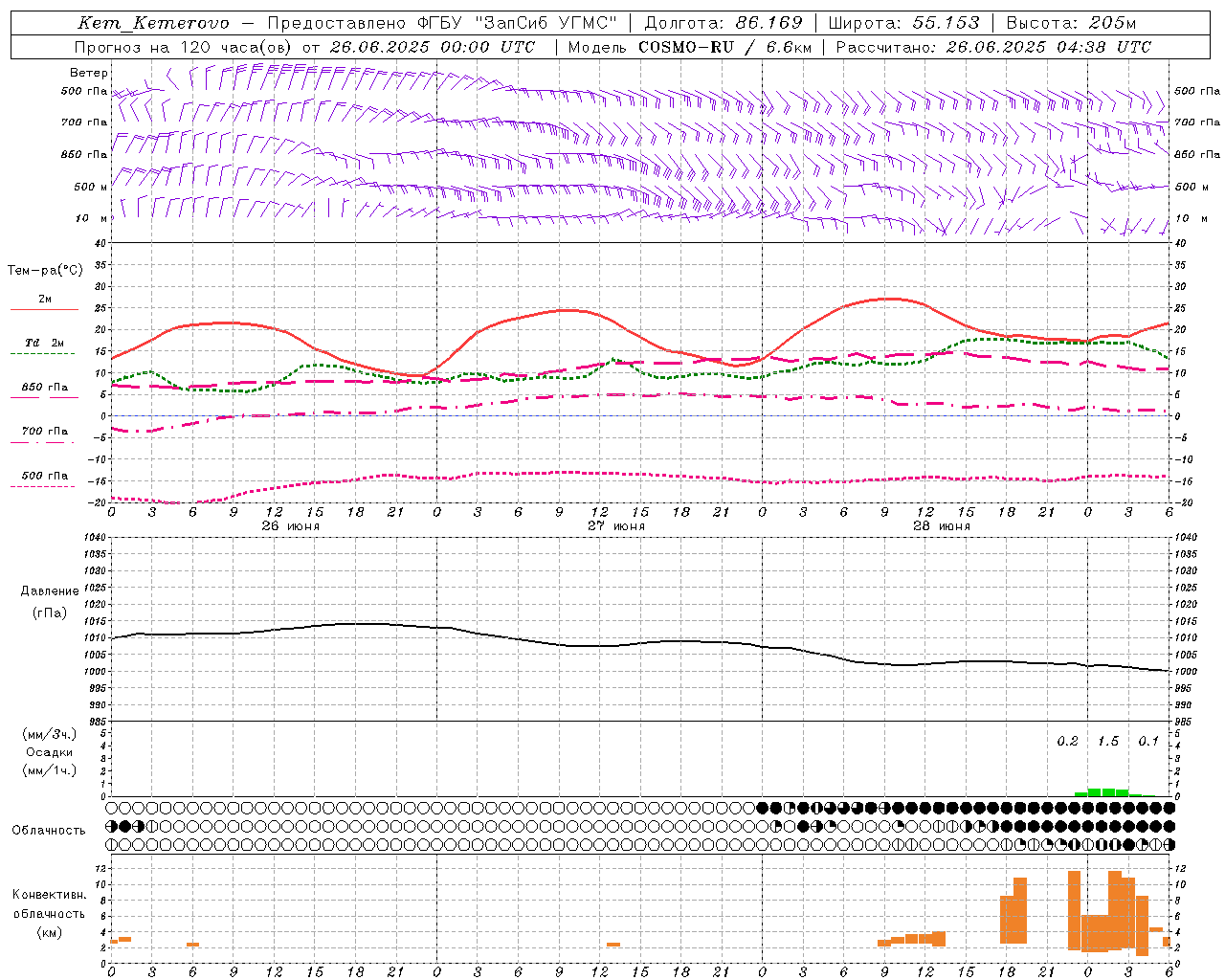This screenshot has height=980, width=1225.
Task: Click the Прогноз на 120 часа(ов) text
Action: (x=184, y=47)
